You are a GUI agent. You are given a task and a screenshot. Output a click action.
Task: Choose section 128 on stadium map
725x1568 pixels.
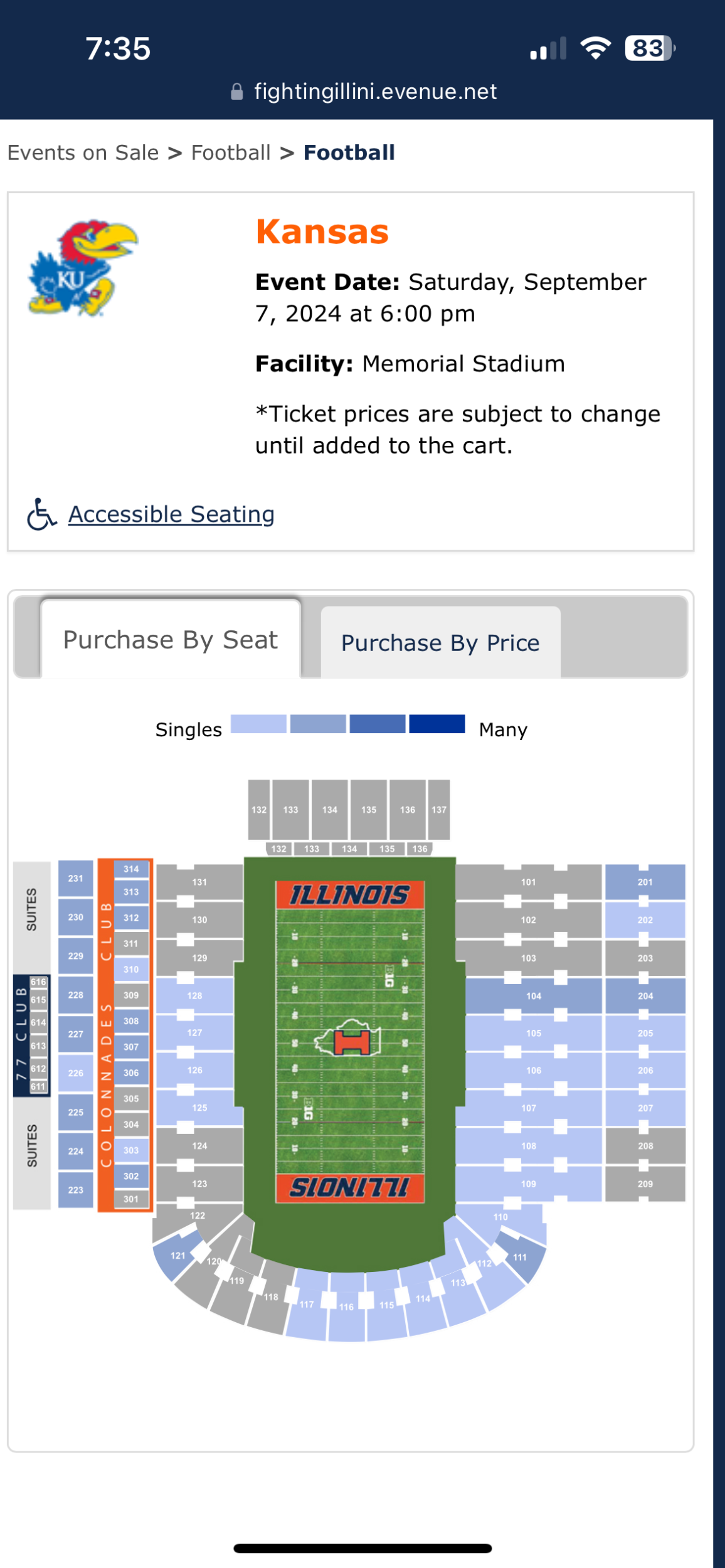195,995
